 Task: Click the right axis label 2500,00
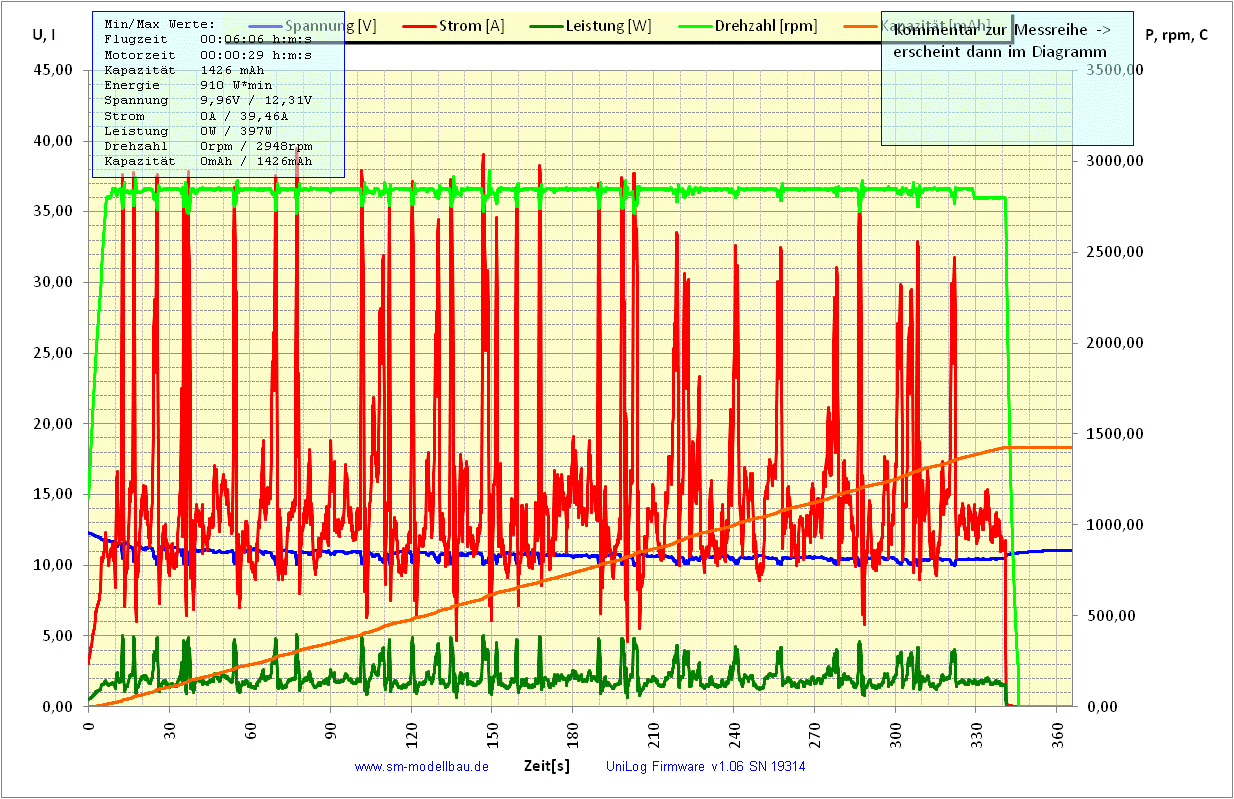coord(1114,252)
